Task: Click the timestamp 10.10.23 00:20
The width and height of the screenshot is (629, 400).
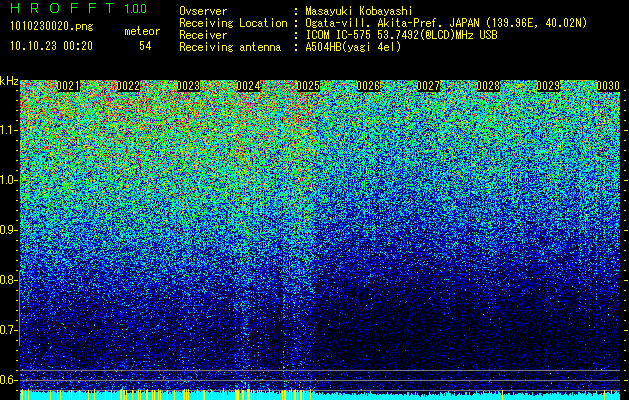Action: click(x=51, y=46)
